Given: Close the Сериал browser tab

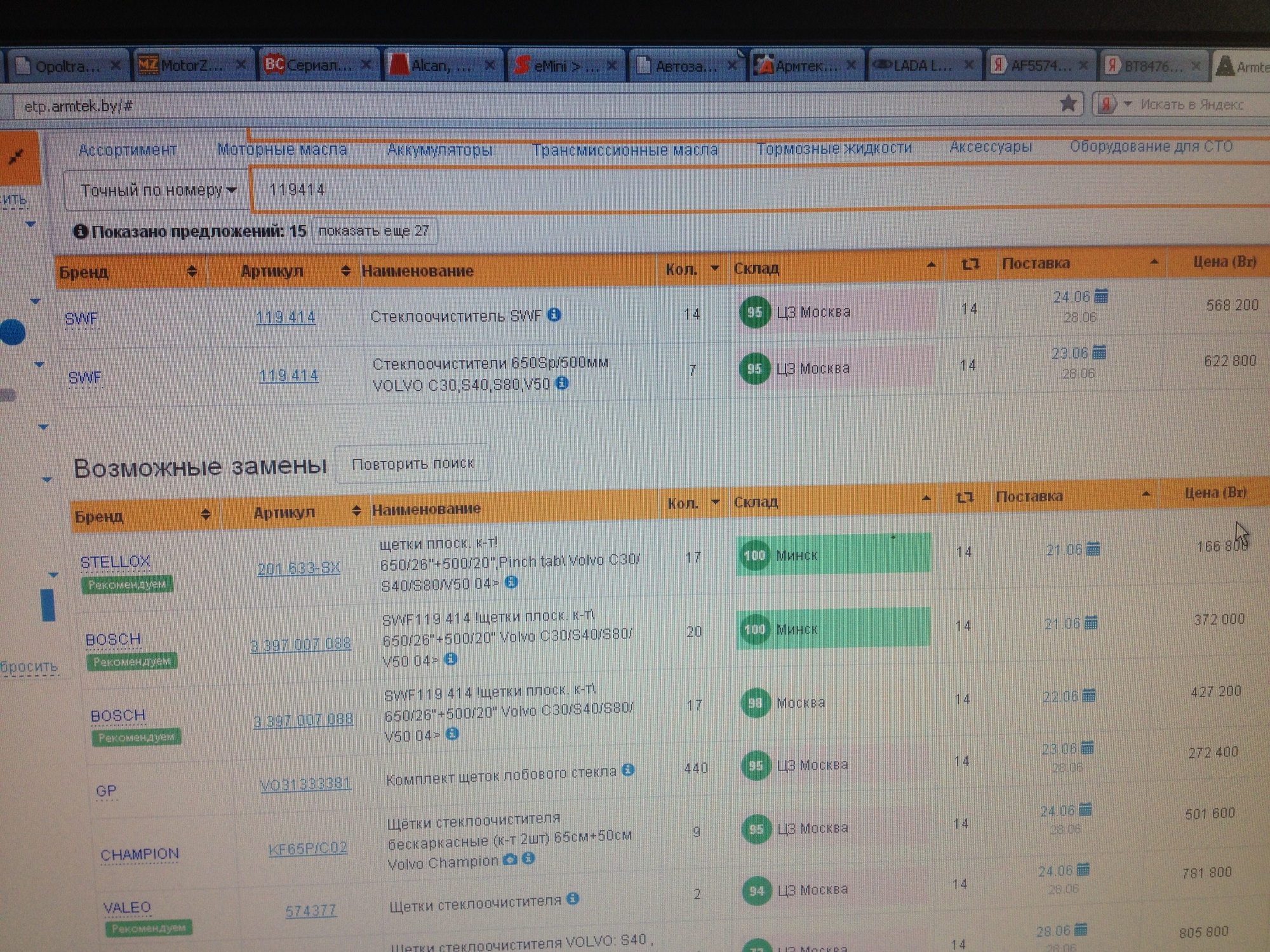Looking at the screenshot, I should (366, 65).
